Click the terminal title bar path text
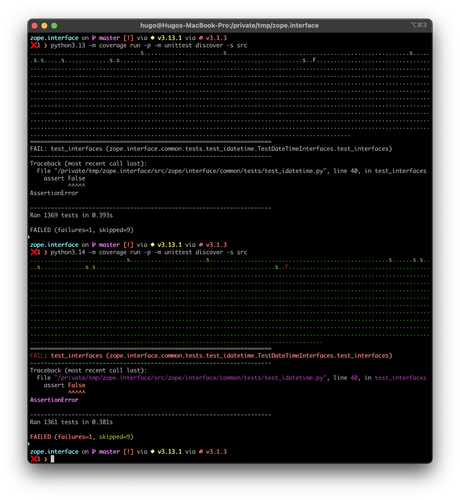Screen dimensions: 460x500 (x=229, y=26)
